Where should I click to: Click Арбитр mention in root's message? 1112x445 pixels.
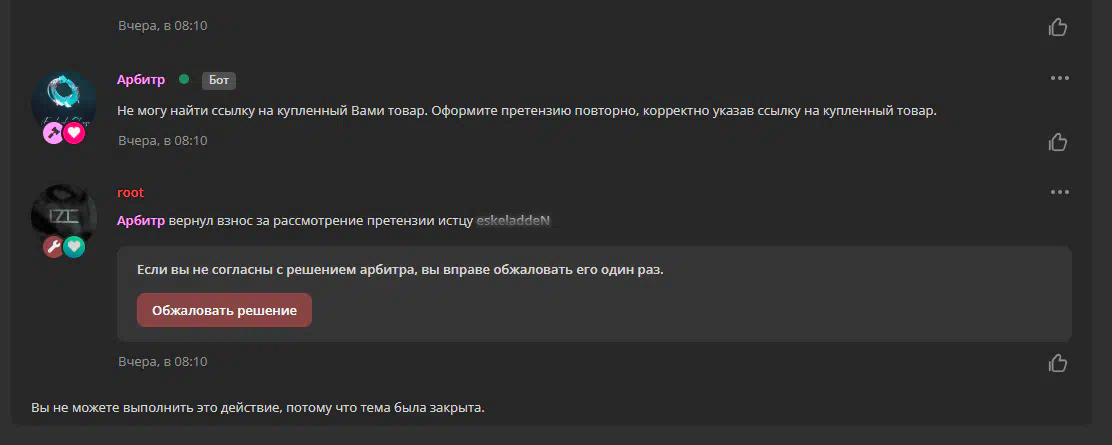click(x=141, y=221)
